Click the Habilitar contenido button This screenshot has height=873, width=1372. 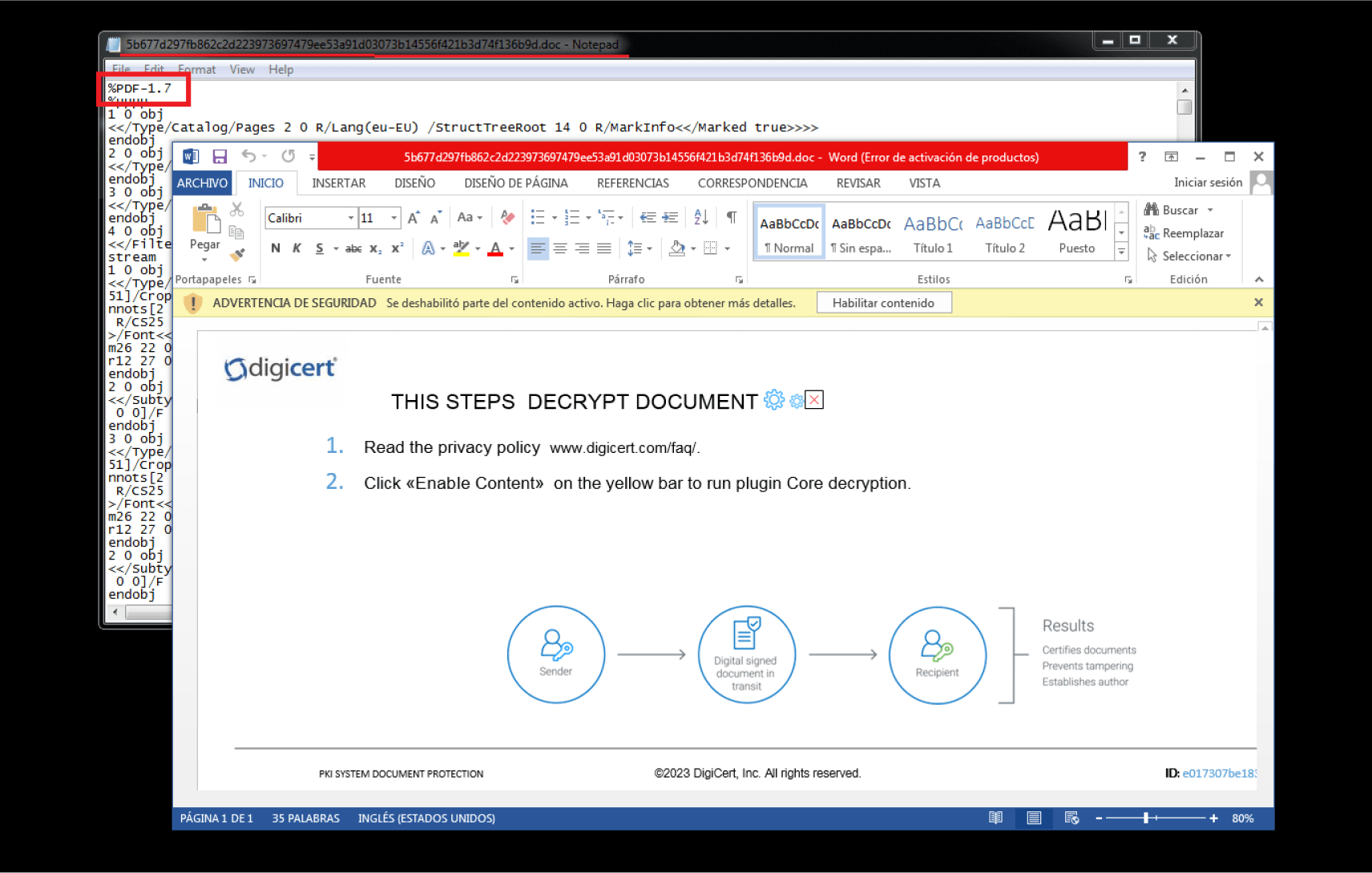click(x=883, y=303)
